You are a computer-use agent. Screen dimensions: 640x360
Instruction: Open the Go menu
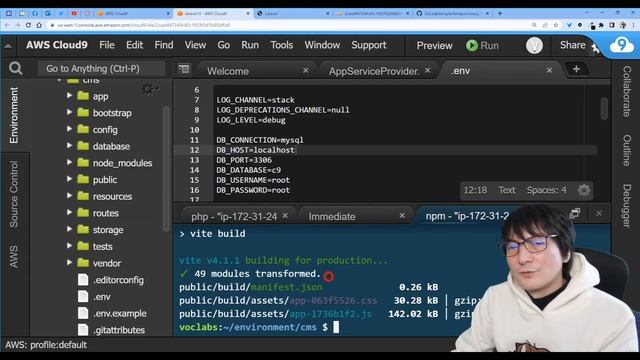click(223, 45)
